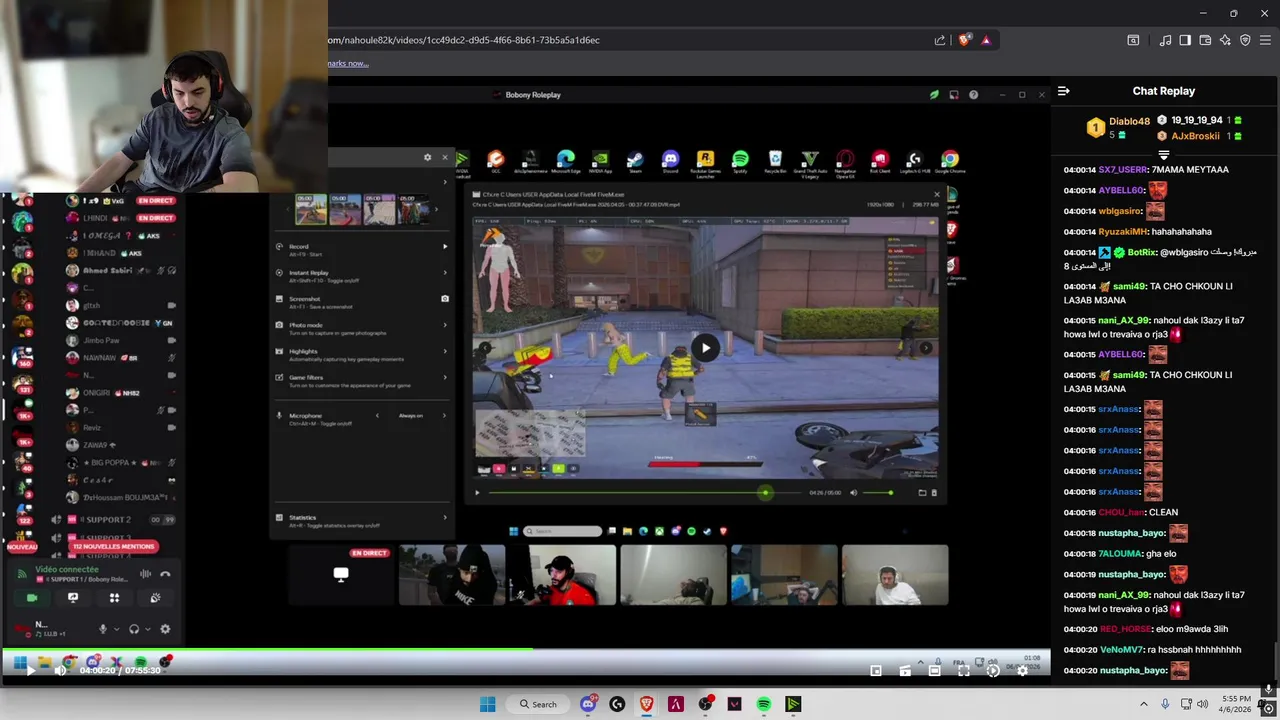Image resolution: width=1280 pixels, height=720 pixels.
Task: Toggle Discord headphones deafen
Action: coord(134,629)
